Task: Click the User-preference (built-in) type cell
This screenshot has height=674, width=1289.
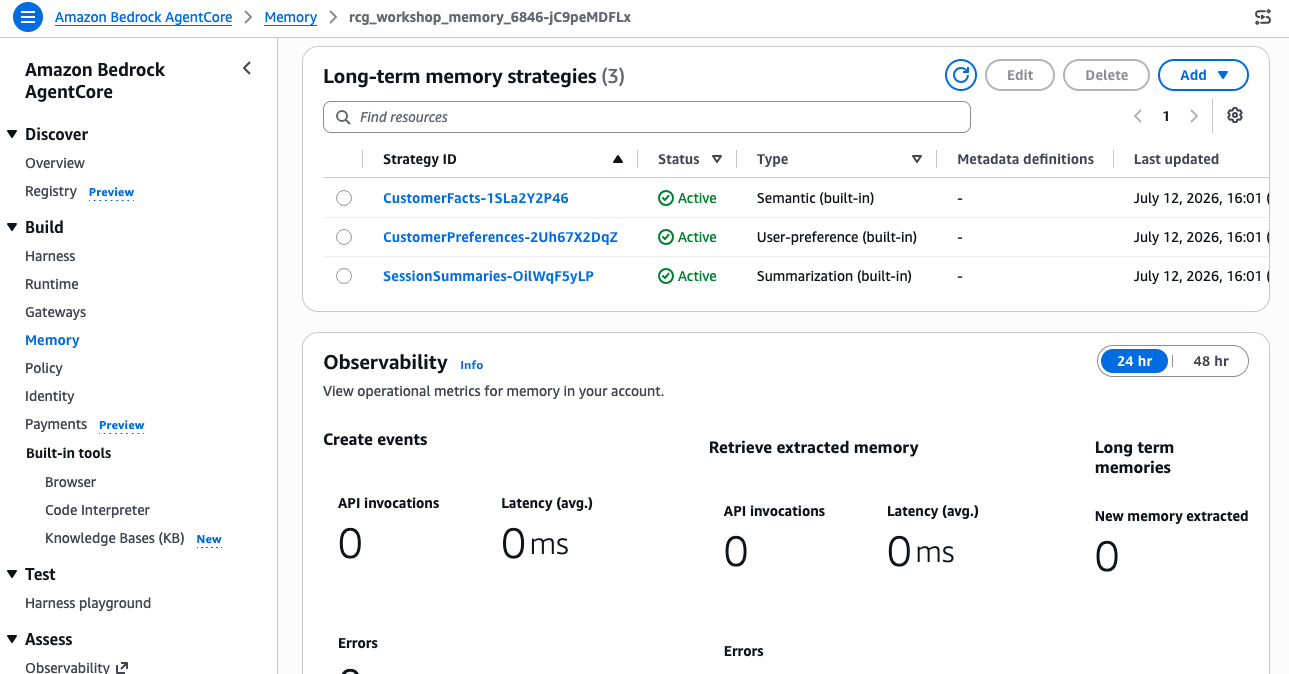Action: [x=837, y=237]
